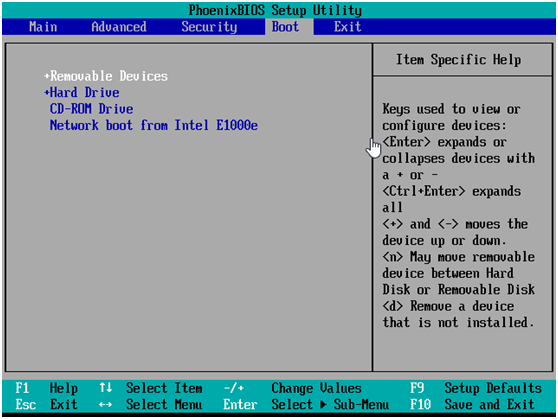This screenshot has height=419, width=558.
Task: Switch to the Advanced tab
Action: (119, 27)
